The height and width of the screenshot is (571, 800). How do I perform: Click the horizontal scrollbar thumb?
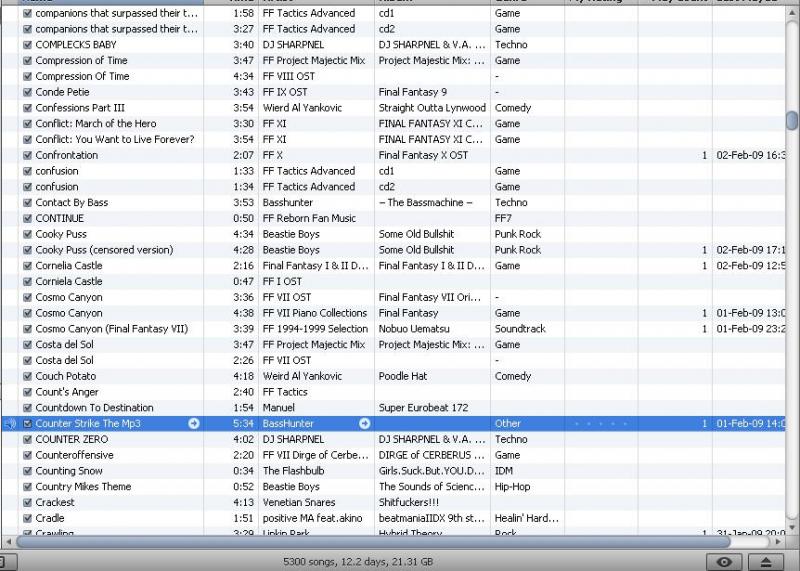click(373, 541)
